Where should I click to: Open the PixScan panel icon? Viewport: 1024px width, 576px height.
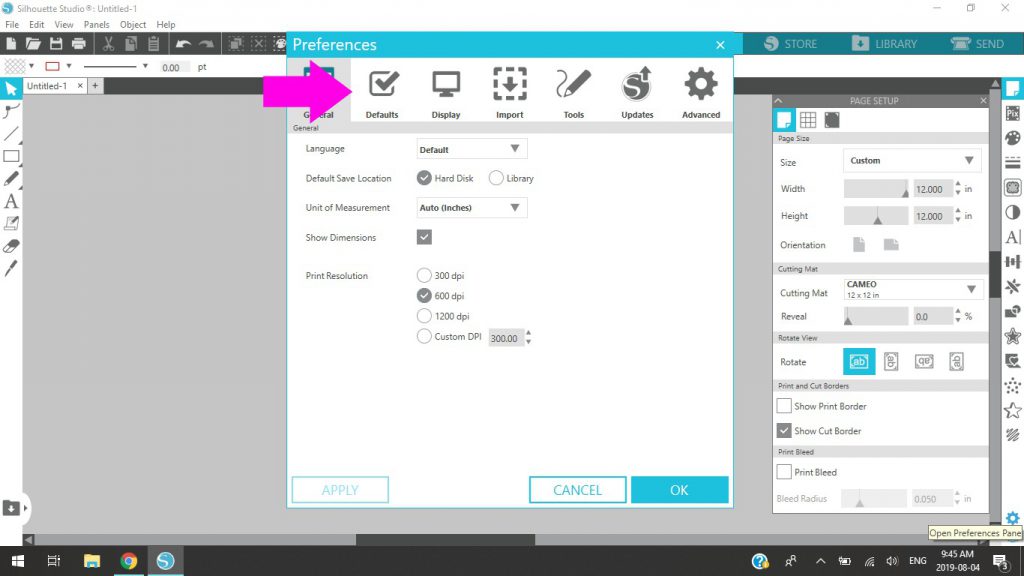pyautogui.click(x=1013, y=113)
